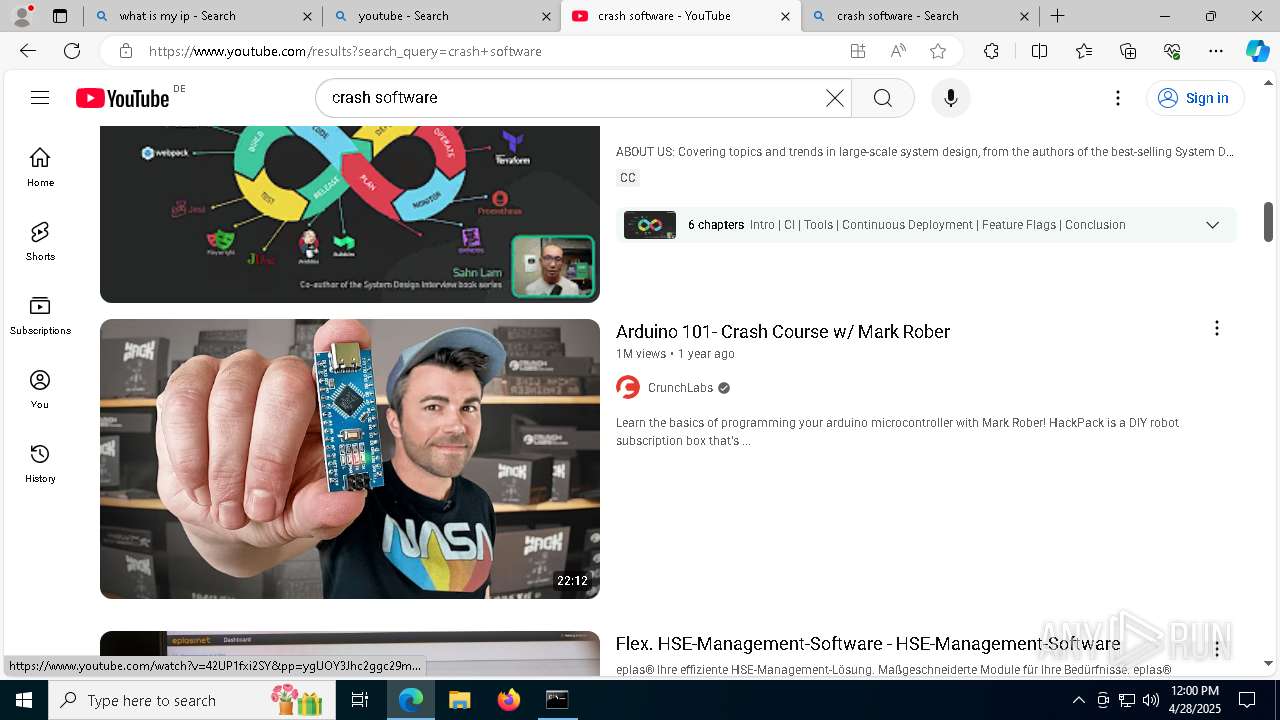The width and height of the screenshot is (1280, 720).
Task: Sign in to YouTube
Action: pyautogui.click(x=1194, y=98)
